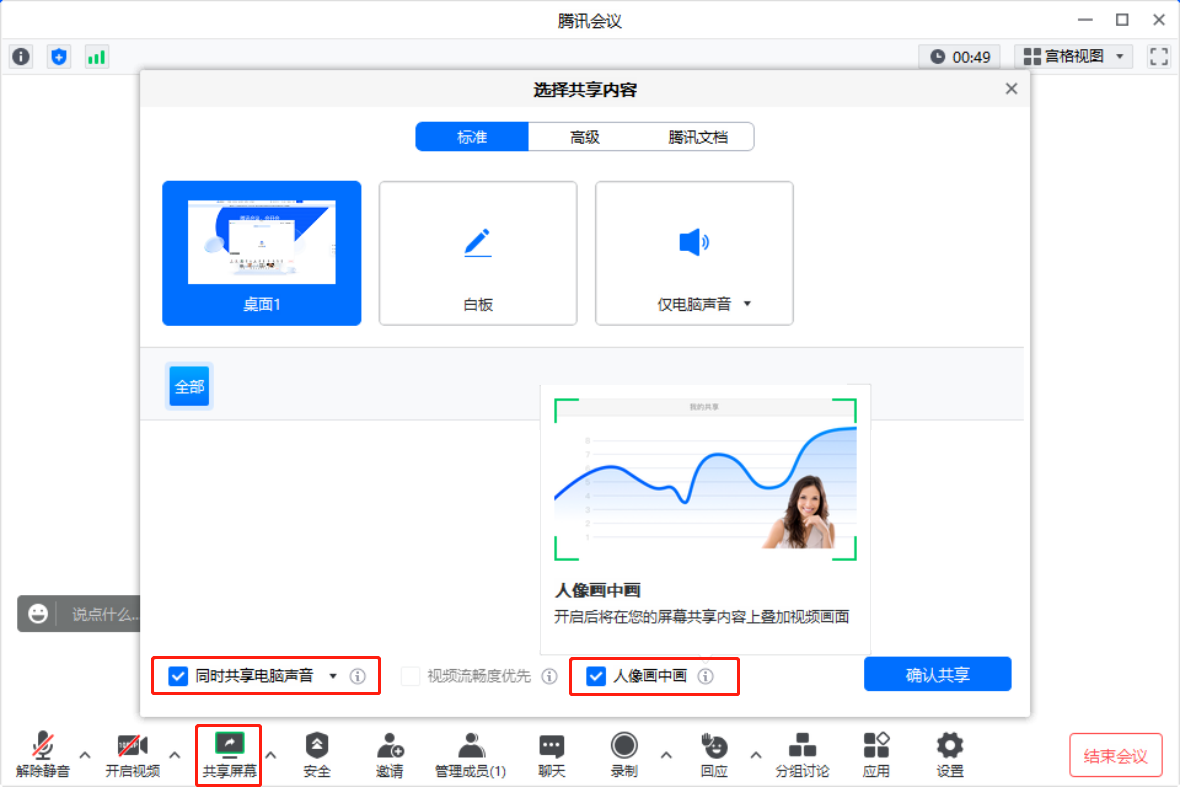Toggle the 人像画中画 checkbox

point(596,676)
